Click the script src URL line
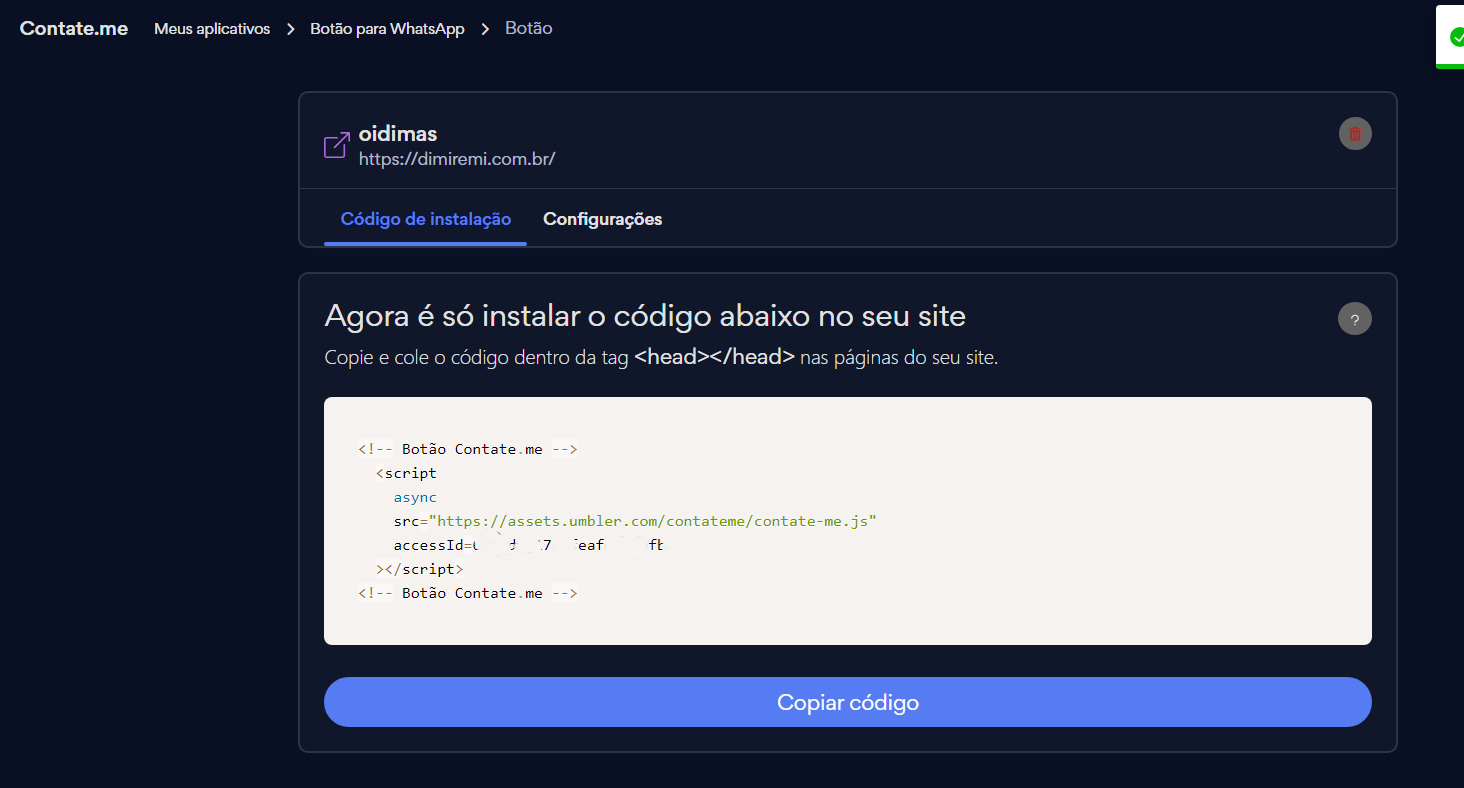 tap(635, 521)
